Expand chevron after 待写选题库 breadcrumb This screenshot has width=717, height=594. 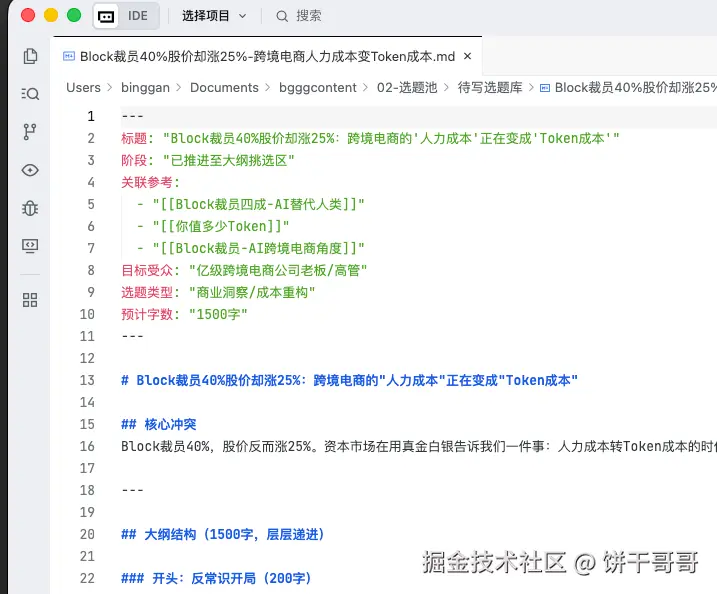tap(531, 87)
